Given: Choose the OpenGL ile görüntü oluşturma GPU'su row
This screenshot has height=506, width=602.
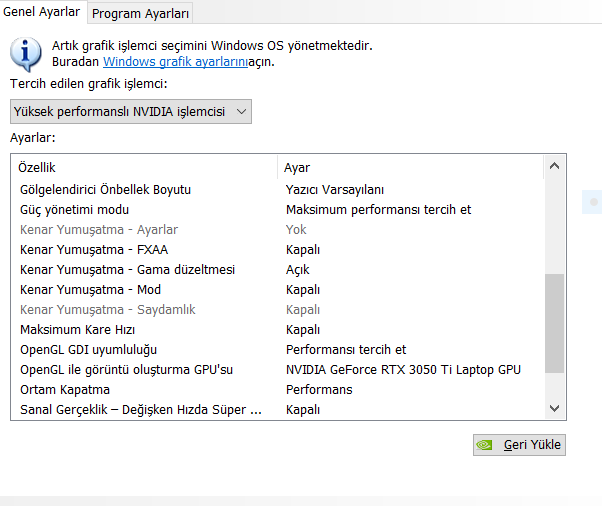Looking at the screenshot, I should click(126, 369).
